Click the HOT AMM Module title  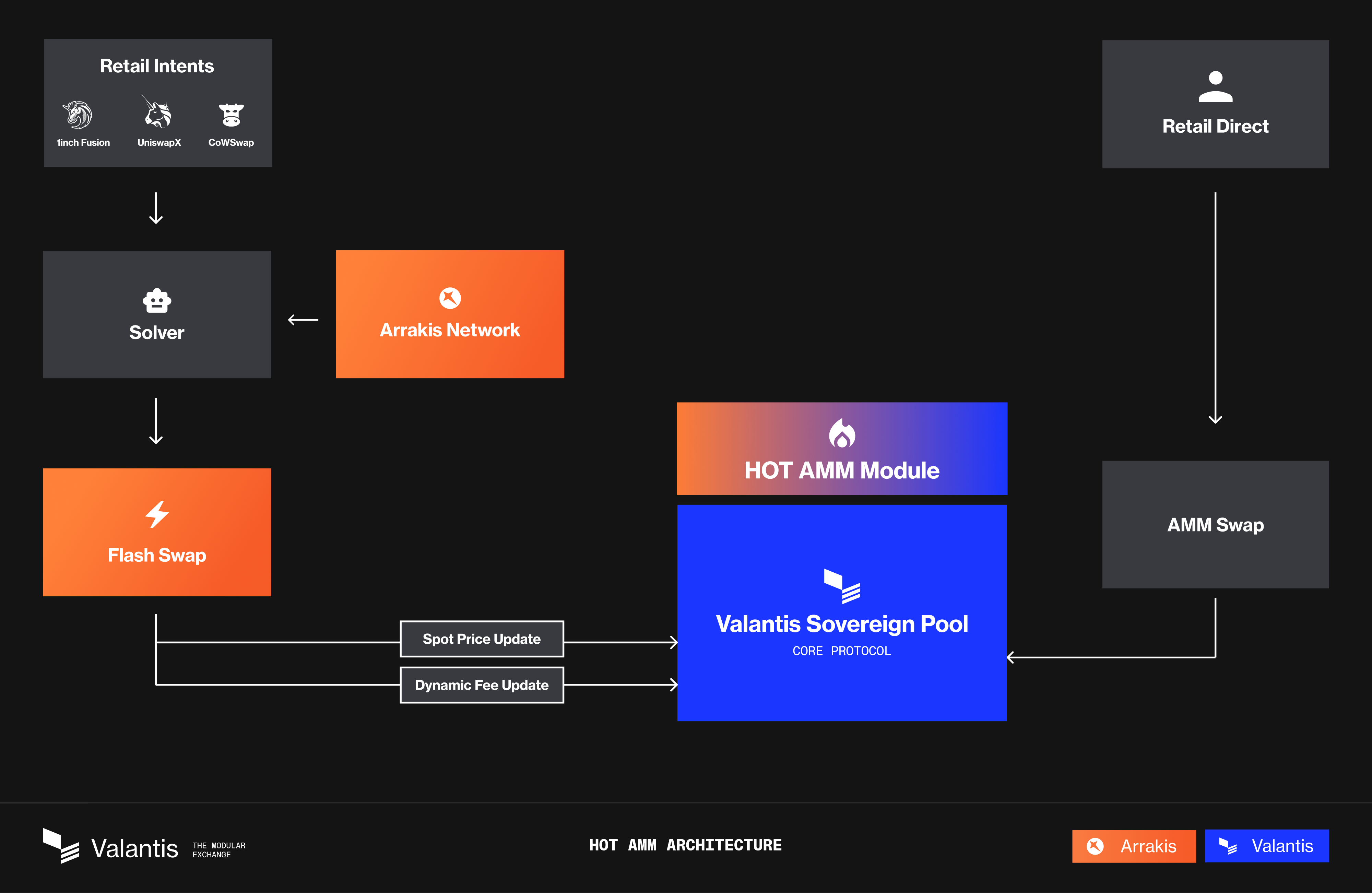(842, 471)
